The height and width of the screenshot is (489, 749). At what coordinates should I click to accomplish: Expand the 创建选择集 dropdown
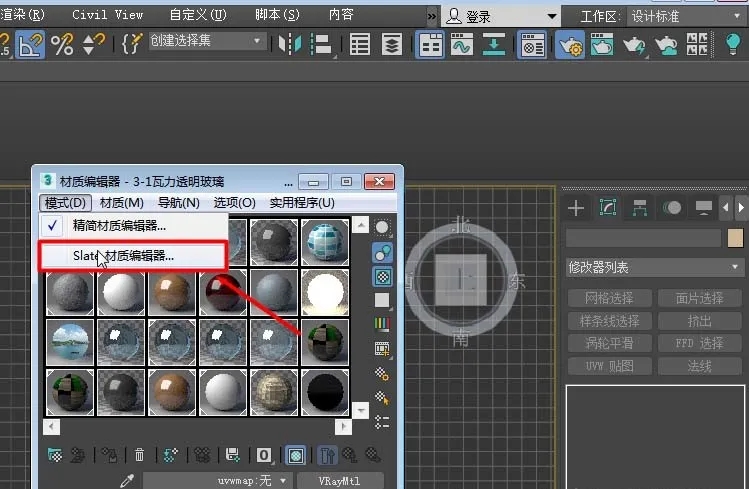[x=207, y=41]
